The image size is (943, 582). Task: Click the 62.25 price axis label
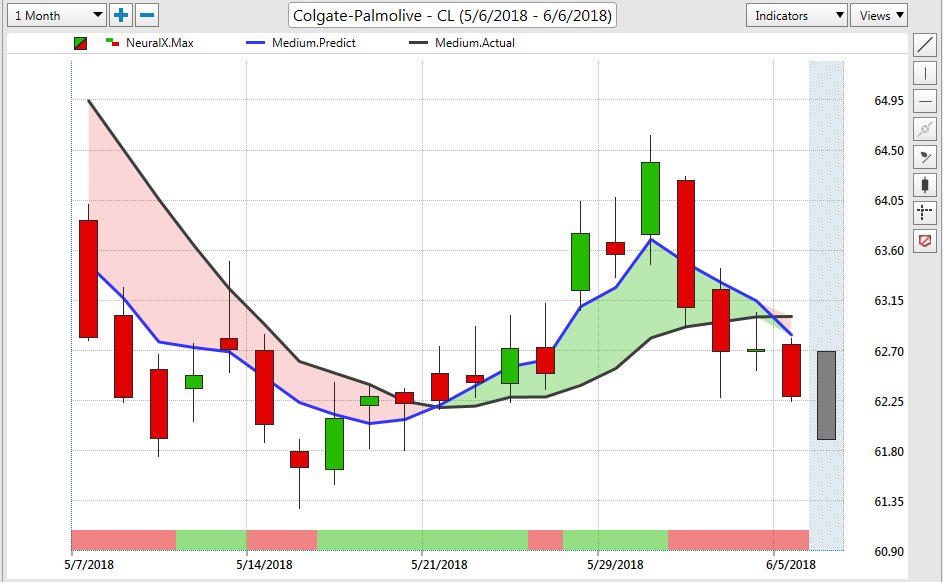889,401
